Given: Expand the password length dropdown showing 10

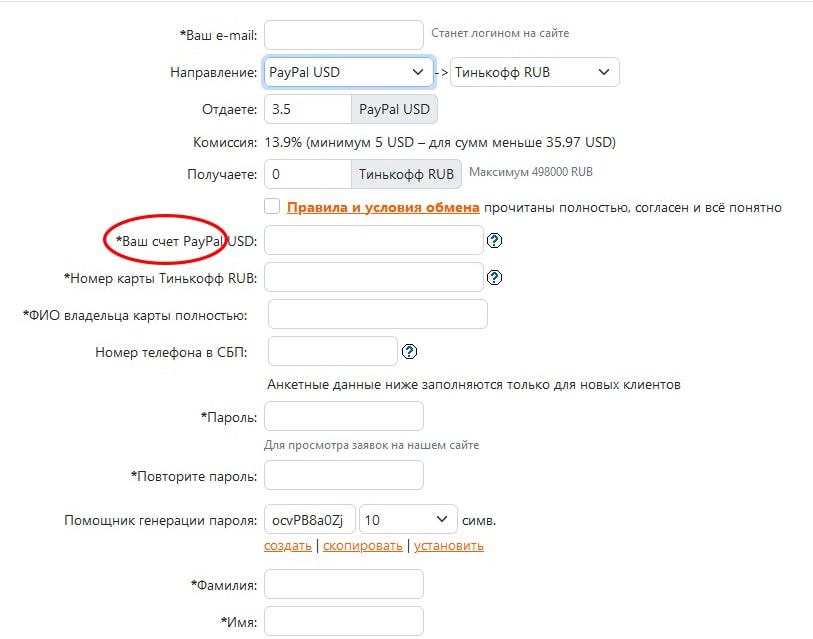Looking at the screenshot, I should tap(408, 519).
